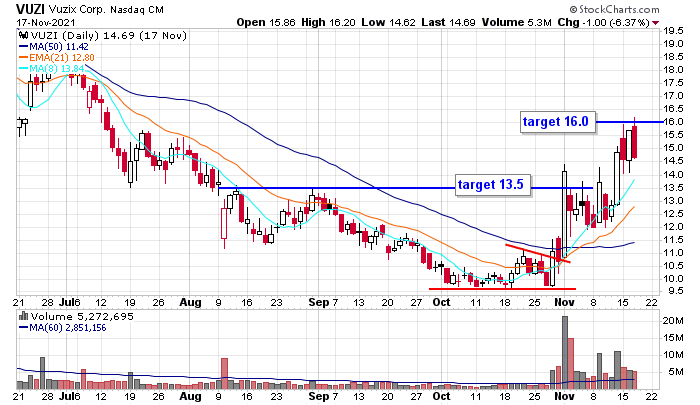700x405 pixels.
Task: Click the EMA(21) 12.80 legend entry
Action: 57,58
